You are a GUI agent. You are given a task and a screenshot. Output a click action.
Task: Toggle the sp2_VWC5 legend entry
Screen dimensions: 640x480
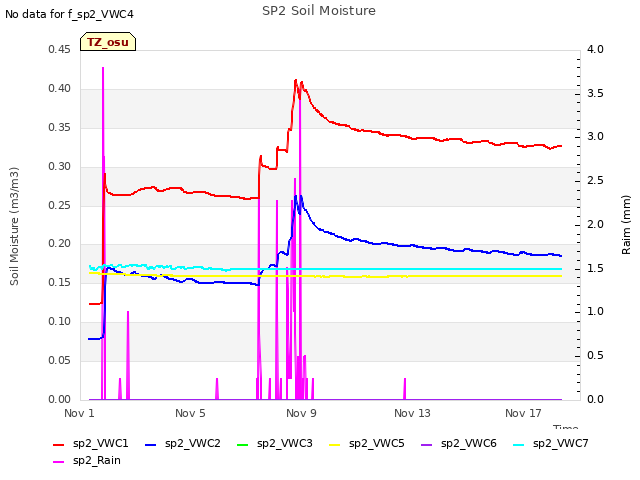[x=367, y=443]
